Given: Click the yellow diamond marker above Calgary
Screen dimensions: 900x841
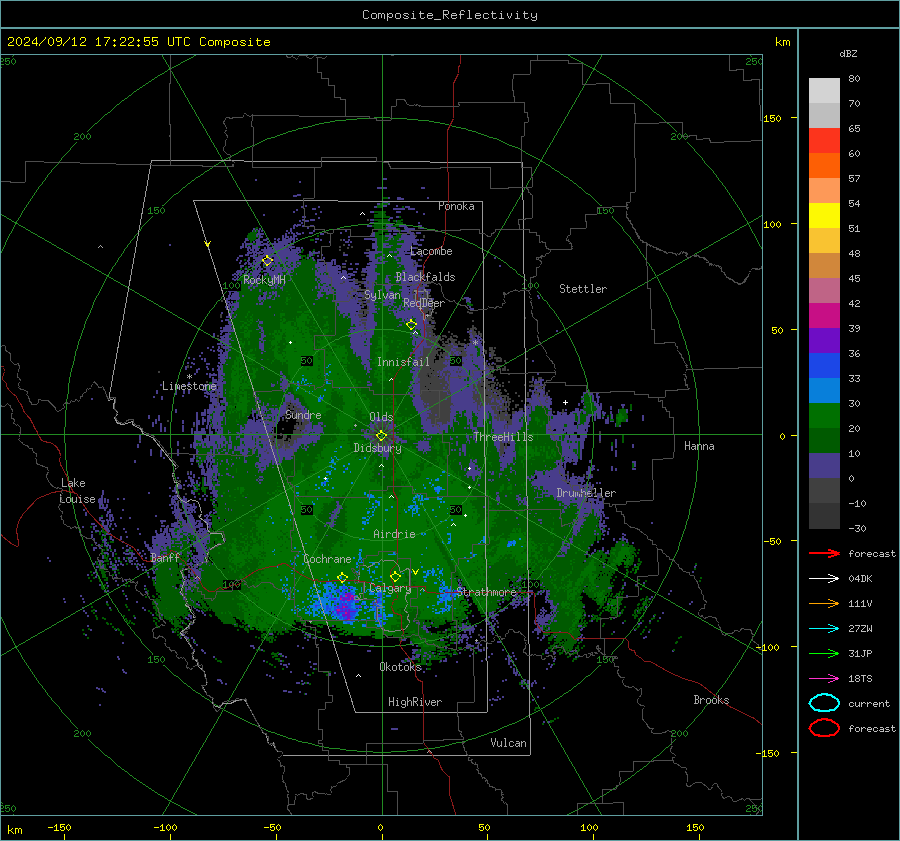Looking at the screenshot, I should 395,576.
